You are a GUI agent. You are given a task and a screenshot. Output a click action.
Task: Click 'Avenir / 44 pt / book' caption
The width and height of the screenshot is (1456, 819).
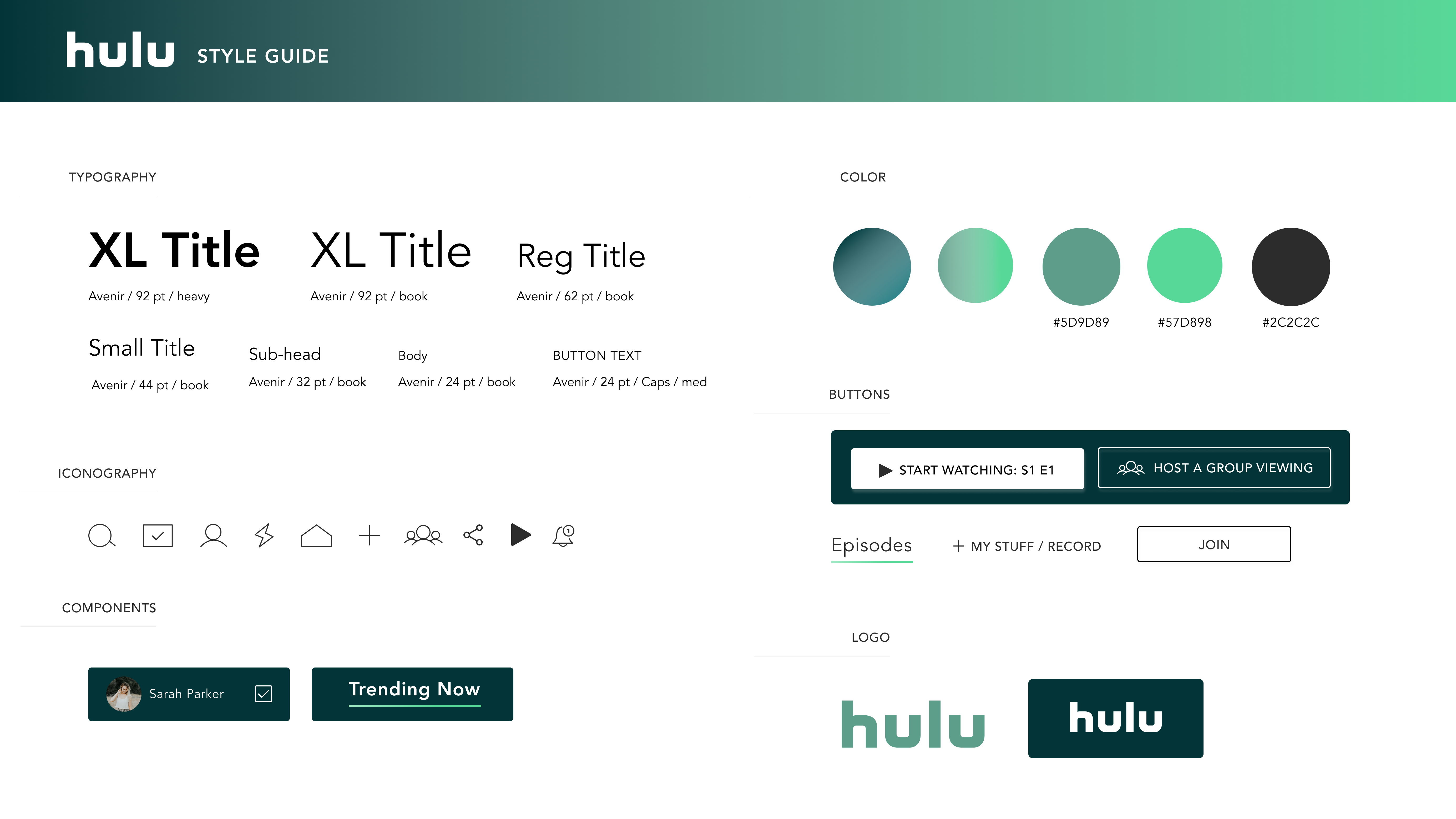(150, 385)
